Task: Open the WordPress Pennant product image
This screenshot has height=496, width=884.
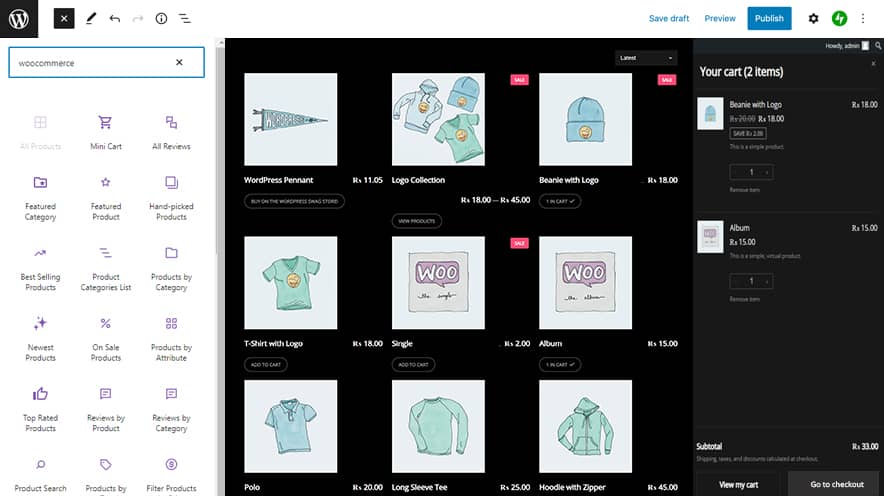Action: pos(290,119)
